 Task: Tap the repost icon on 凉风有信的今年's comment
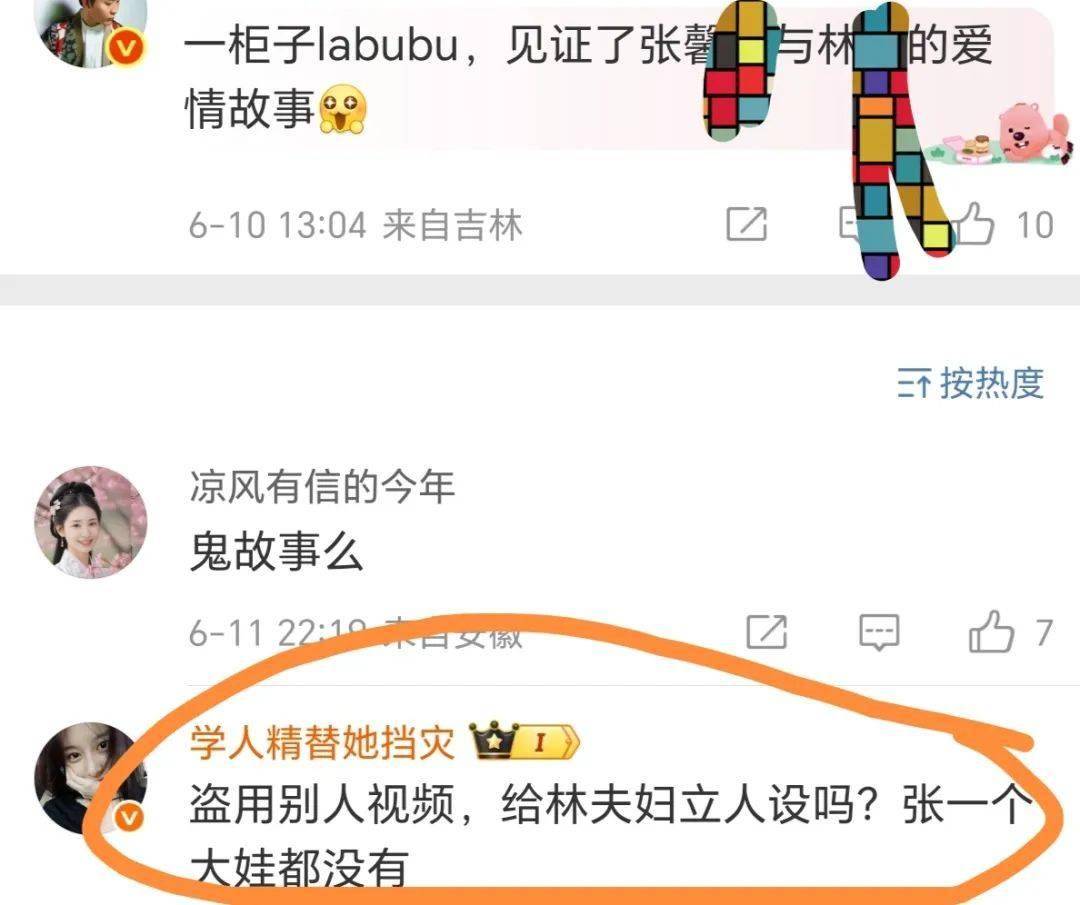(767, 631)
